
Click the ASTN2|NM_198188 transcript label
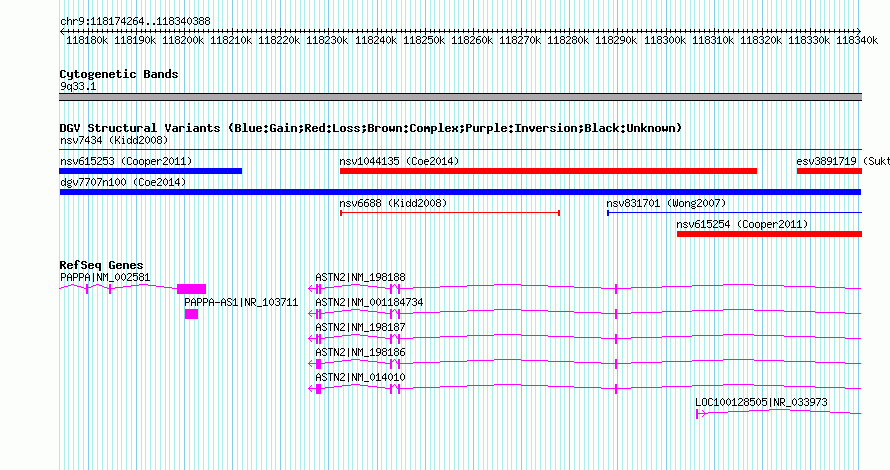(x=360, y=277)
